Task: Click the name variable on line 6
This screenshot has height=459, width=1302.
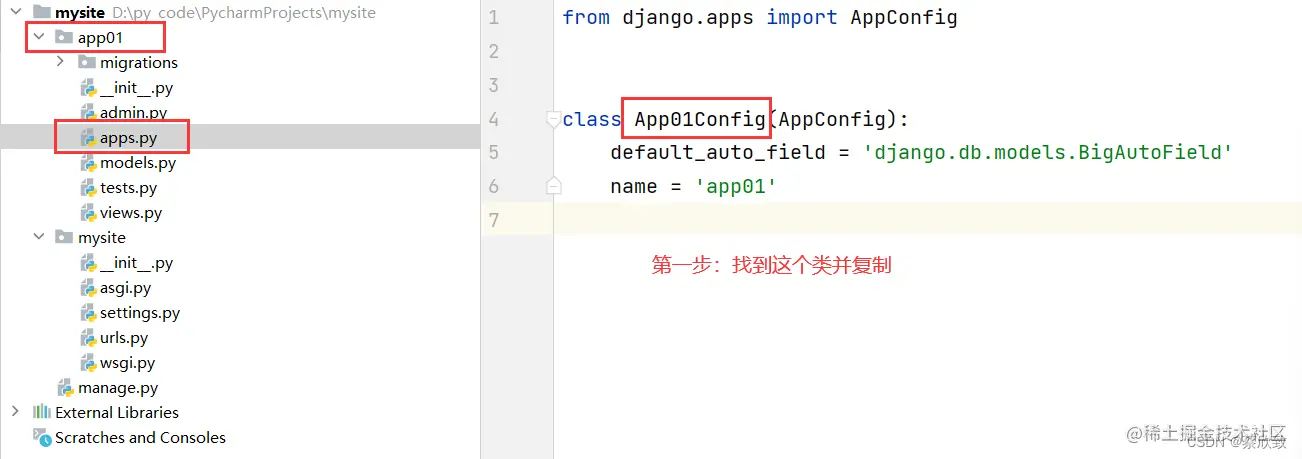Action: coord(634,186)
